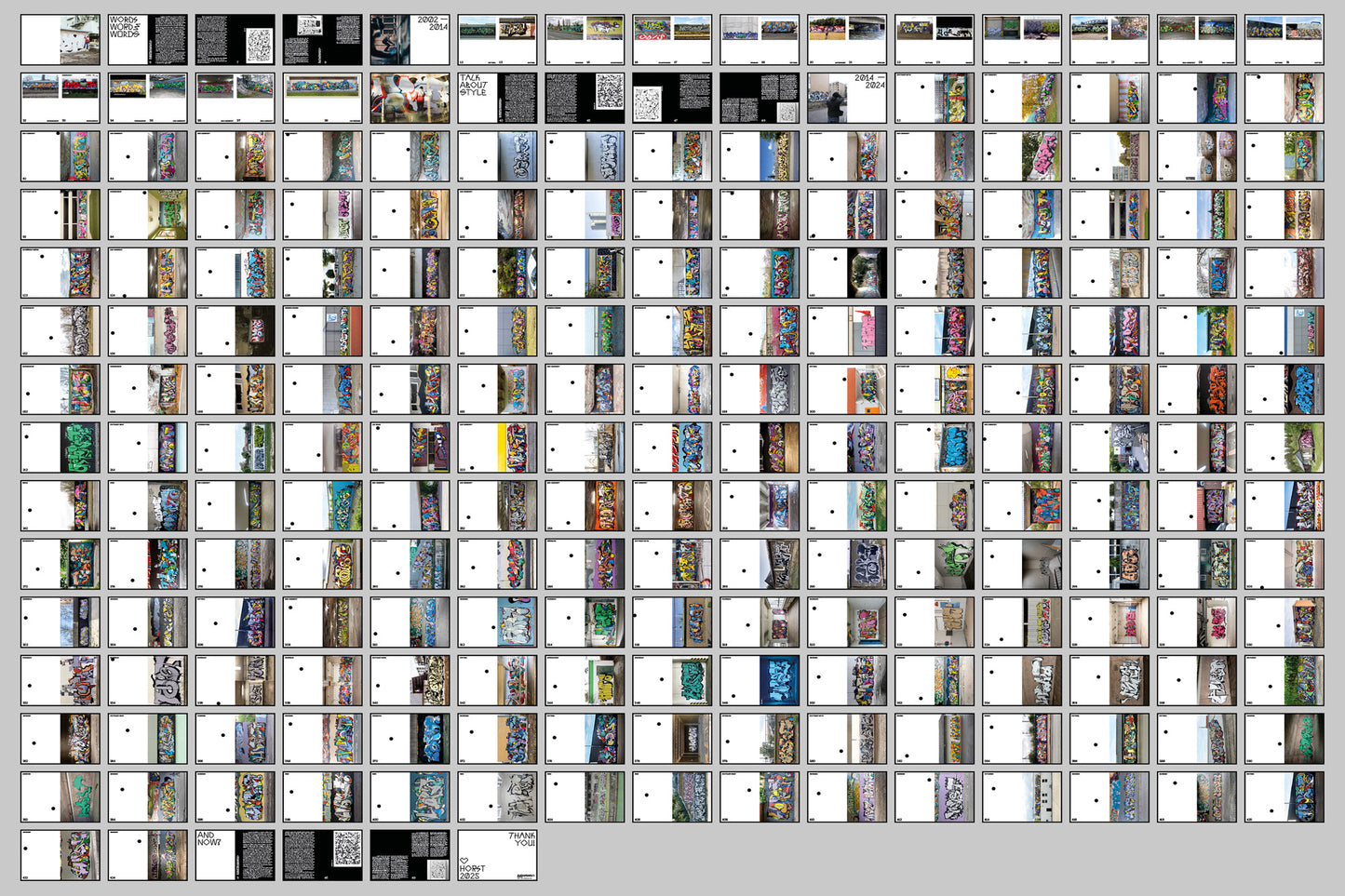Image resolution: width=1345 pixels, height=896 pixels.
Task: Select the full-bleed photo spread before 'TALK ABOUT STYLE'
Action: tap(410, 99)
